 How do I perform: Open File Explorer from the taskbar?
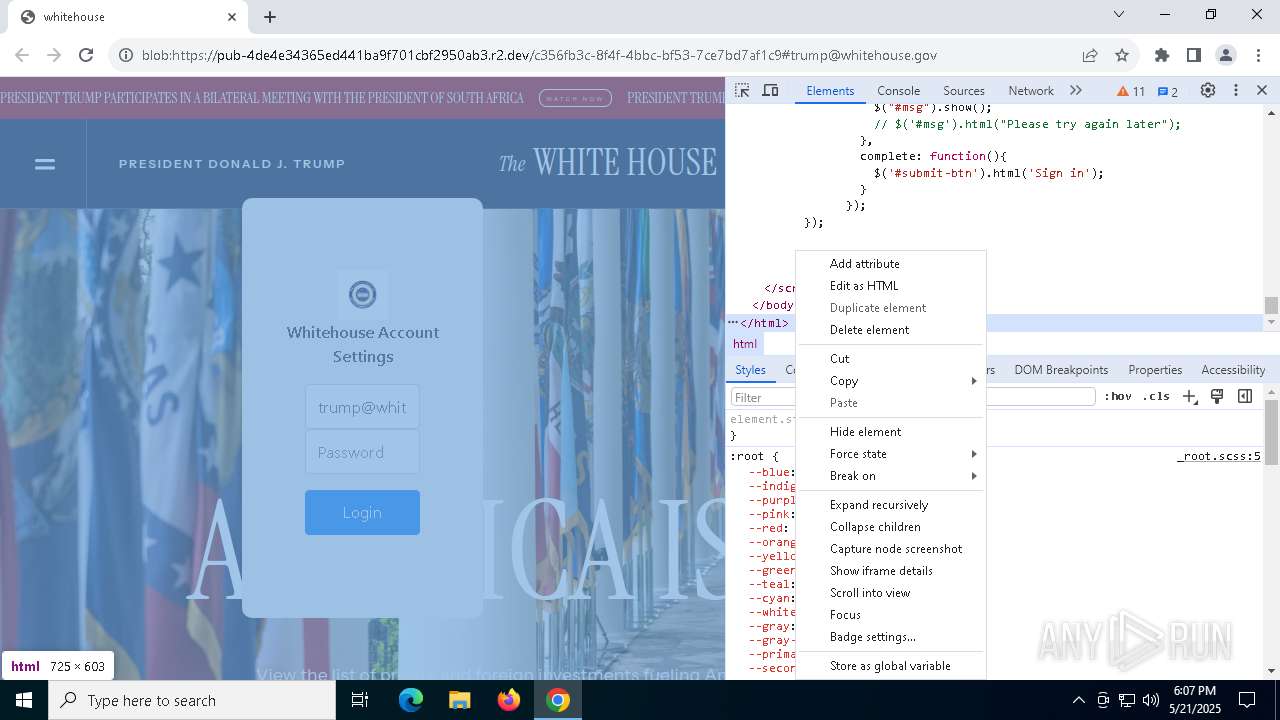tap(459, 700)
